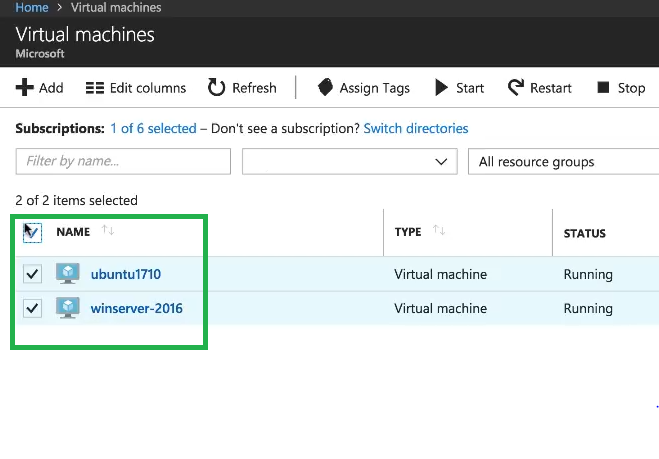Image resolution: width=659 pixels, height=459 pixels.
Task: Toggle the select-all checkbox in header
Action: point(32,233)
